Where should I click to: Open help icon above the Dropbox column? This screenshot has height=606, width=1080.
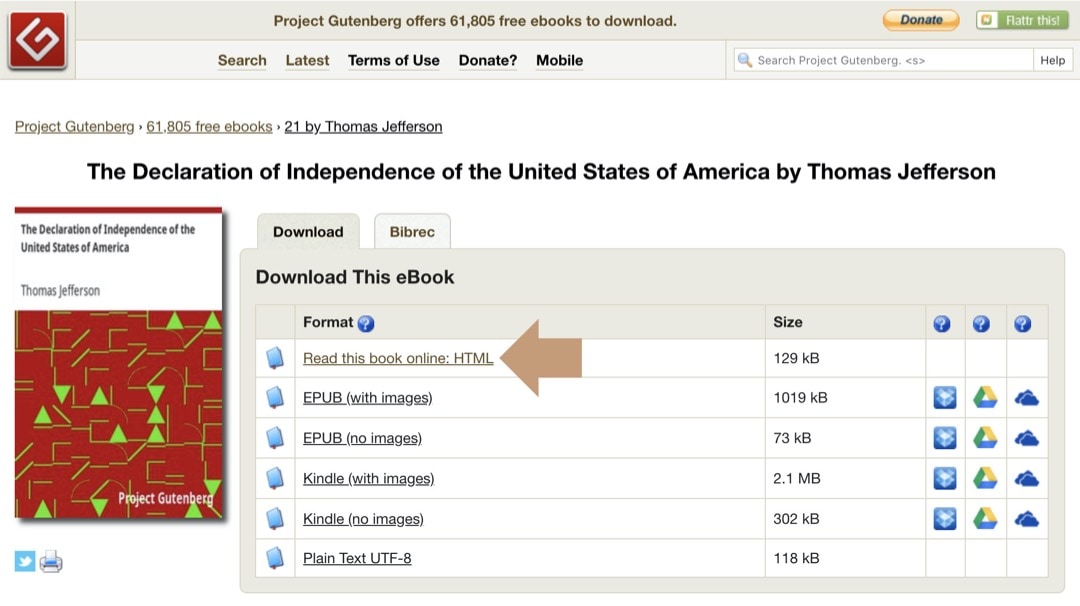941,322
